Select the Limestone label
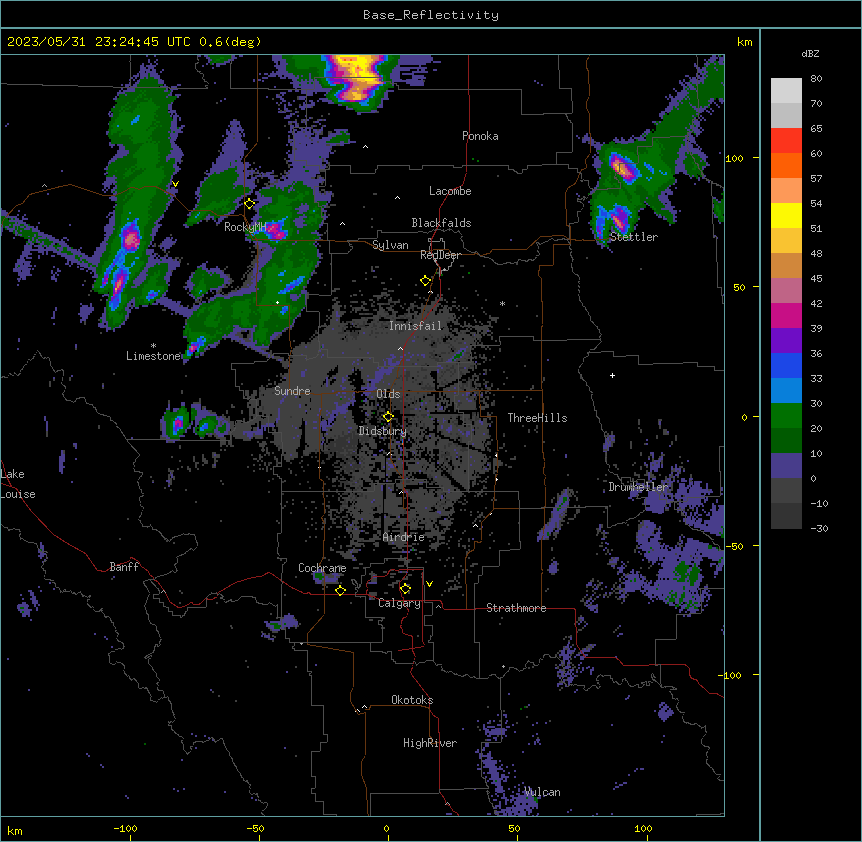Image resolution: width=862 pixels, height=842 pixels. (x=153, y=356)
